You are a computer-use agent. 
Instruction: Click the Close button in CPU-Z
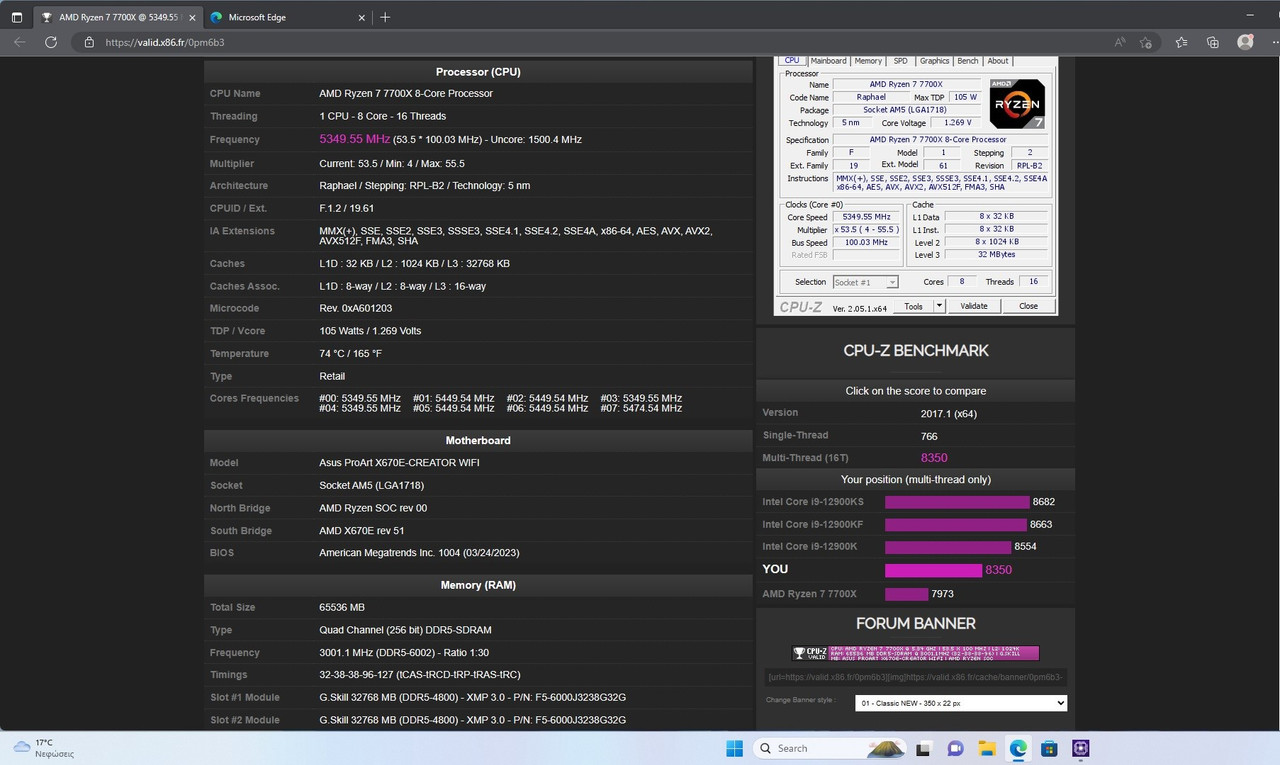click(x=1028, y=306)
